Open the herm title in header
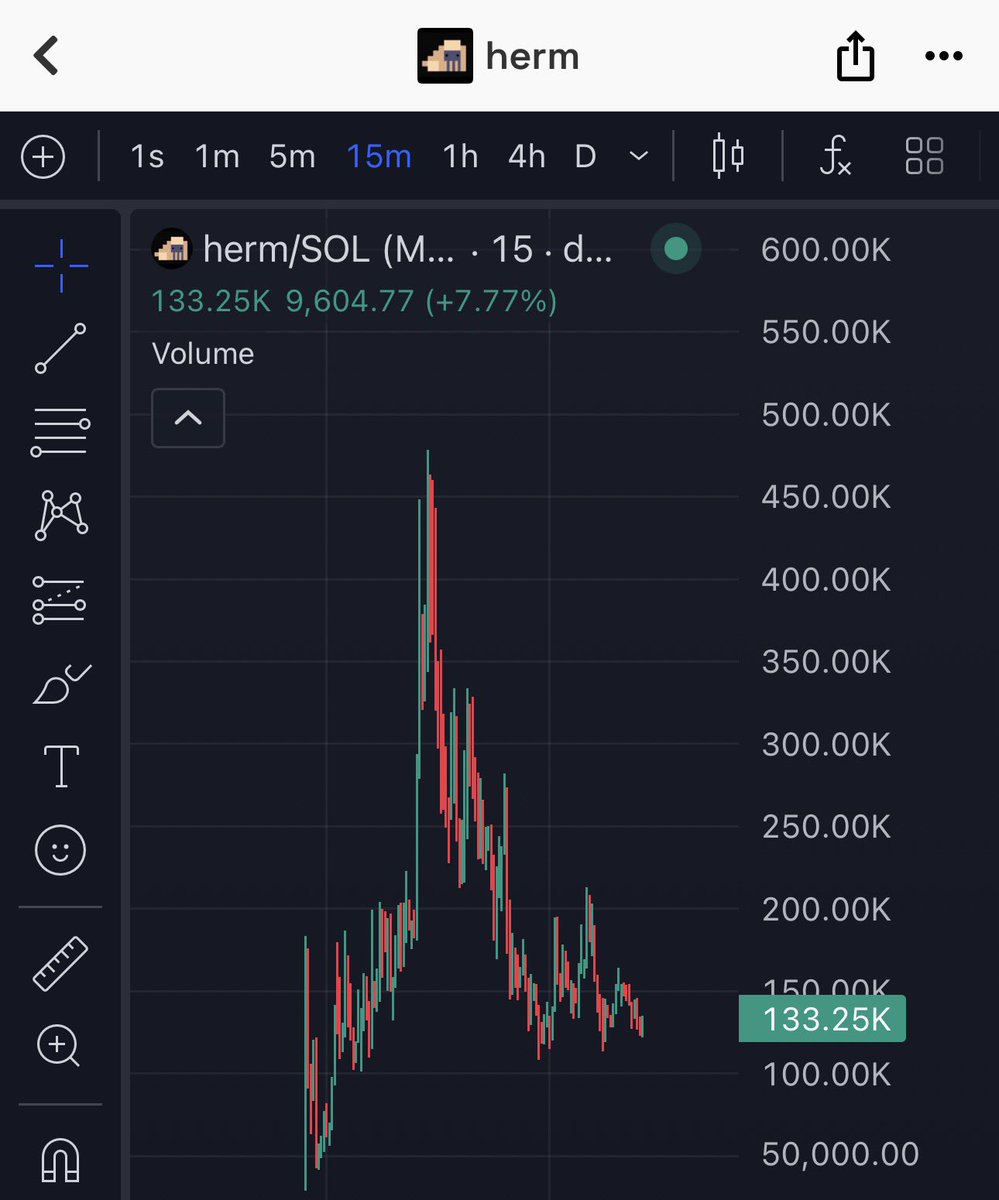 pyautogui.click(x=532, y=56)
